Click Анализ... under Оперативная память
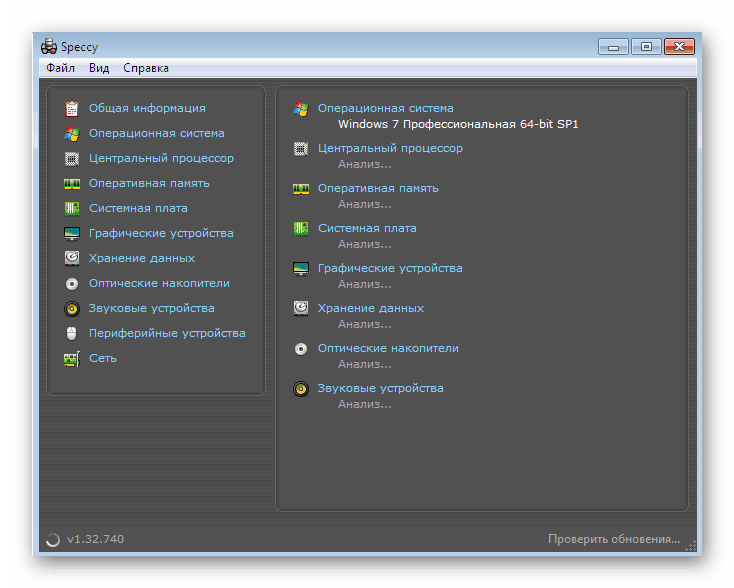 365,204
